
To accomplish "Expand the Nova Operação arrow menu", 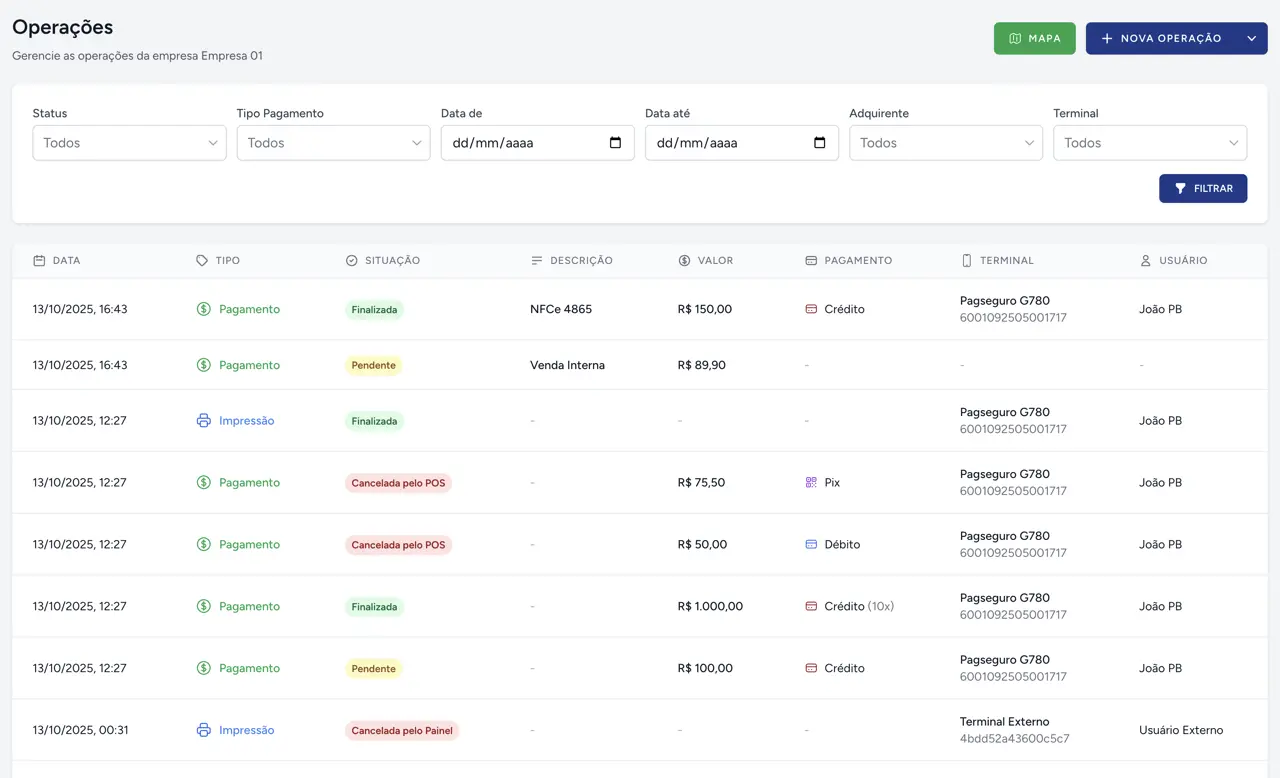I will 1251,39.
